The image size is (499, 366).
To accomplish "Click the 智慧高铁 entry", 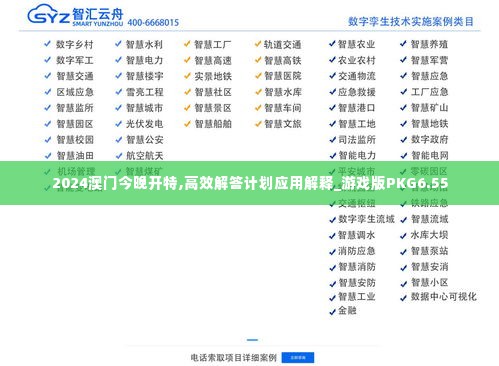I will pyautogui.click(x=283, y=60).
